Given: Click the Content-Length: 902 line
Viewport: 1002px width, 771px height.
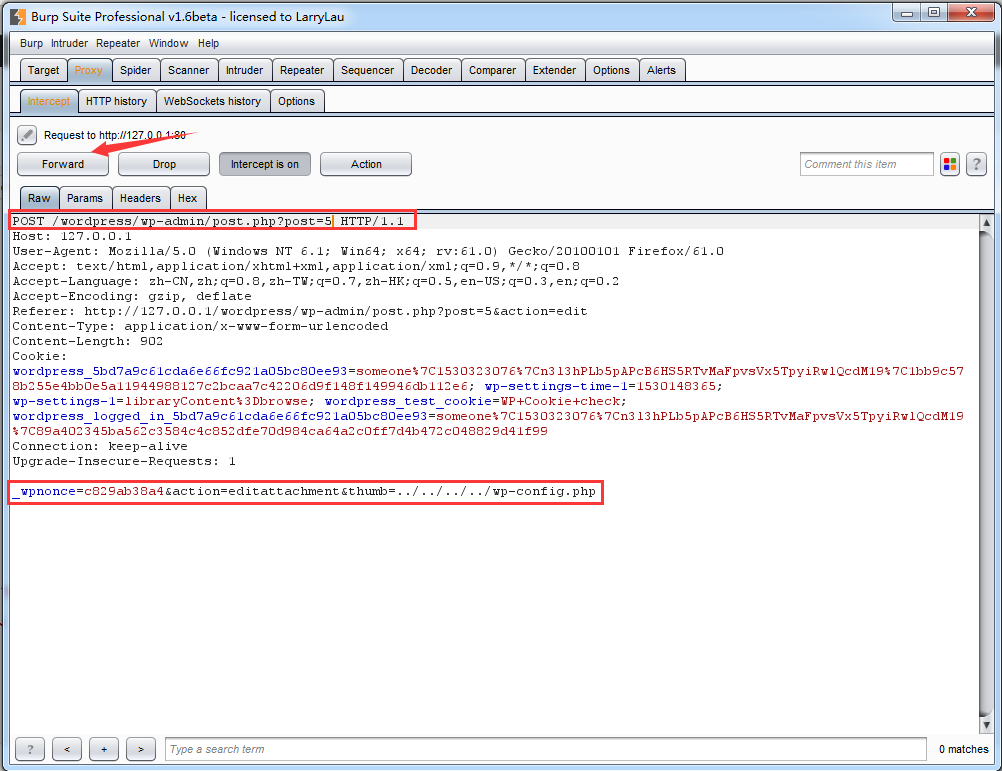Looking at the screenshot, I should [88, 341].
